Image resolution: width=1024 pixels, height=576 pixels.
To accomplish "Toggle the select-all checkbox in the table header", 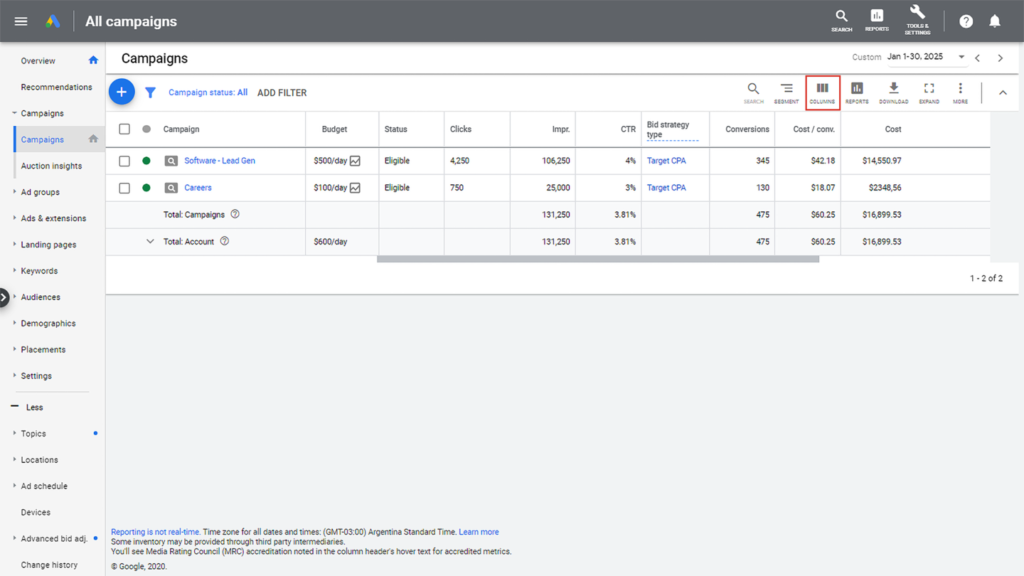I will 124,129.
